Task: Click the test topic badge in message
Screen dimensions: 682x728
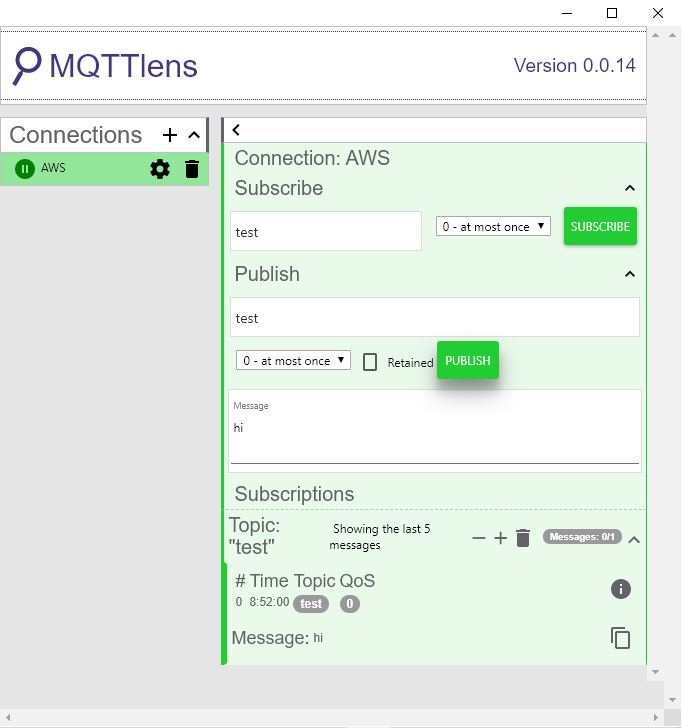Action: click(x=311, y=604)
